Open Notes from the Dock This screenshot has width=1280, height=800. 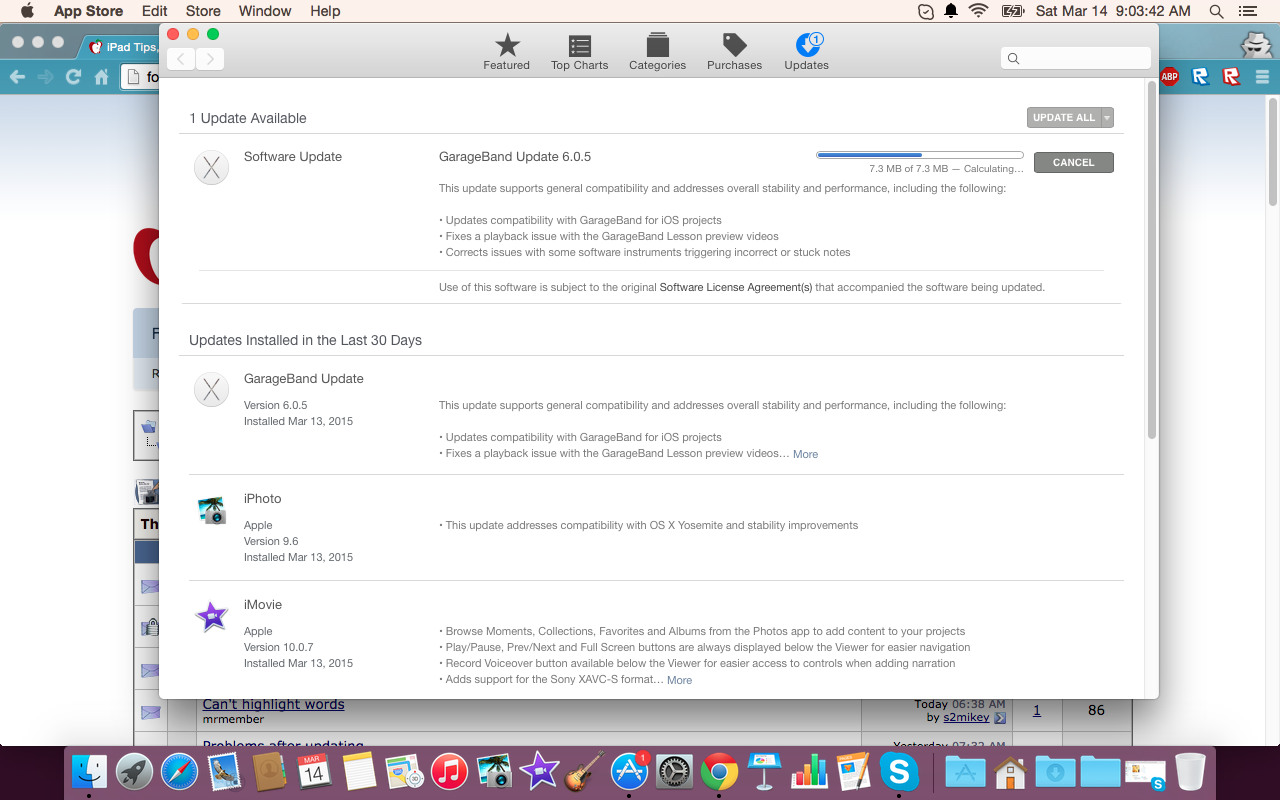click(359, 771)
